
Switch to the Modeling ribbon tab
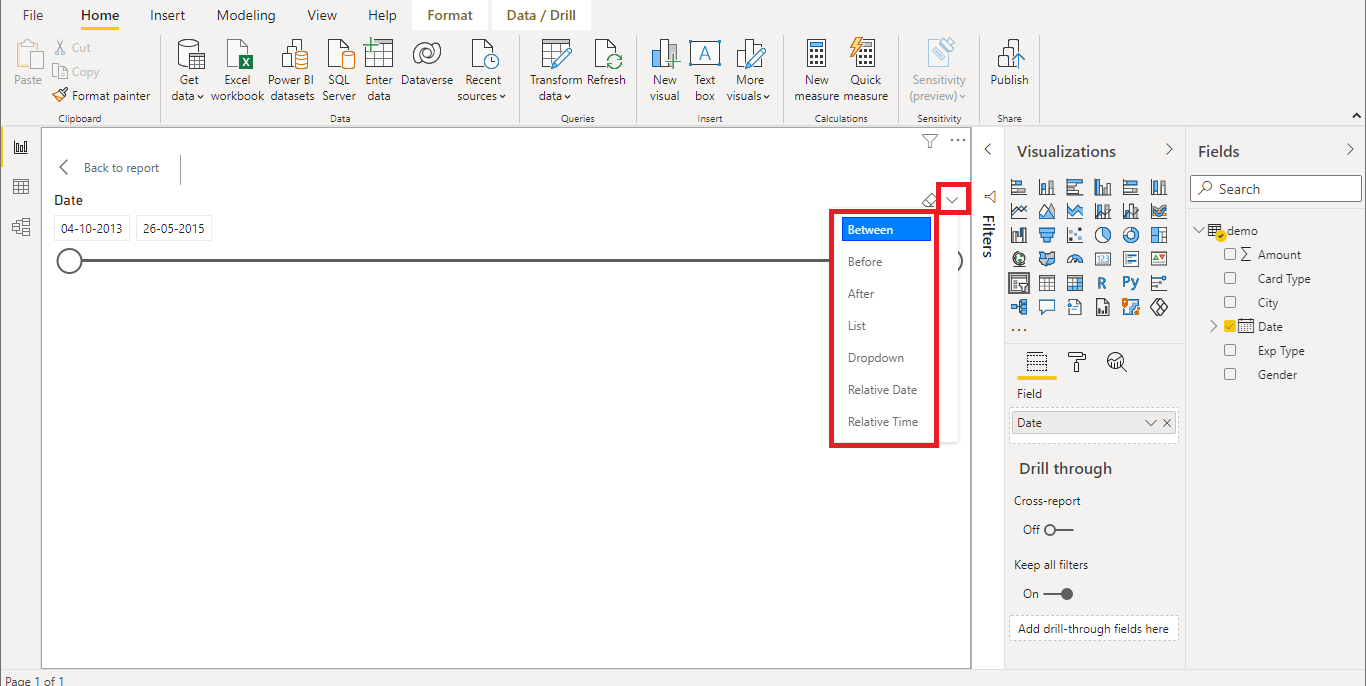point(246,15)
